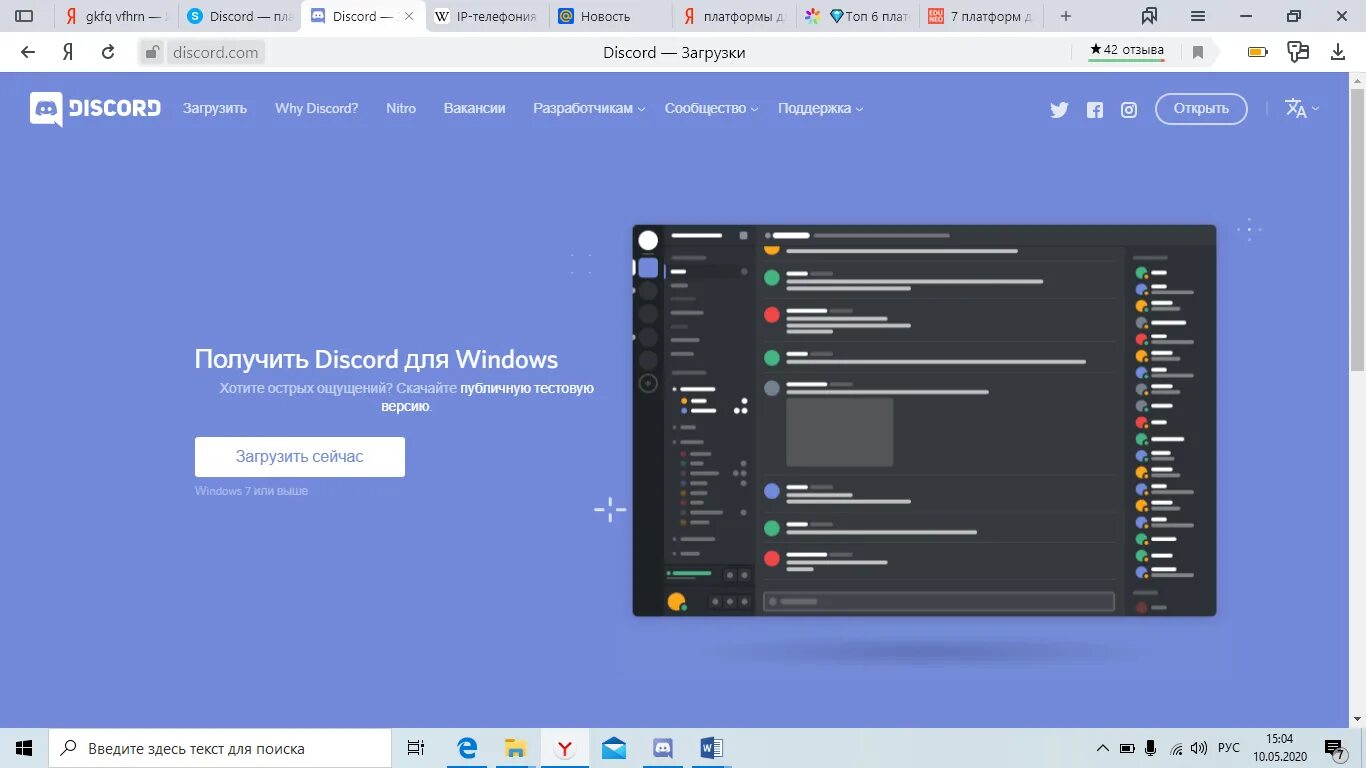Switch to the Новость tab
Screen dimensions: 1366x768
[610, 16]
